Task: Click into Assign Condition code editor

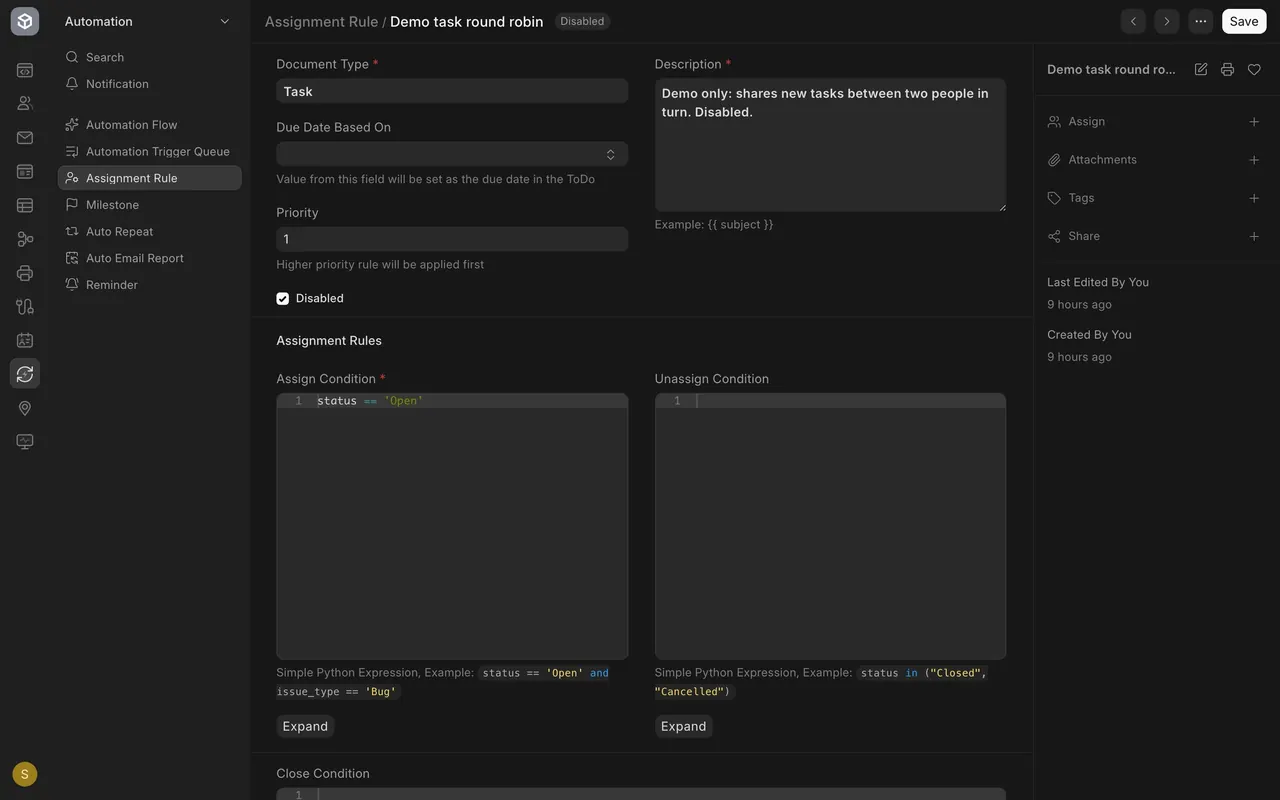Action: click(452, 526)
